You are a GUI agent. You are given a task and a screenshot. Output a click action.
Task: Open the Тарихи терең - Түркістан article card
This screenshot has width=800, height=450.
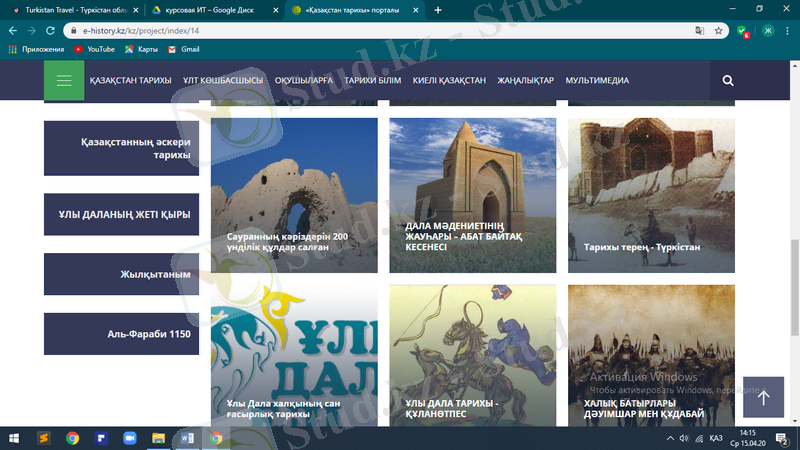651,196
